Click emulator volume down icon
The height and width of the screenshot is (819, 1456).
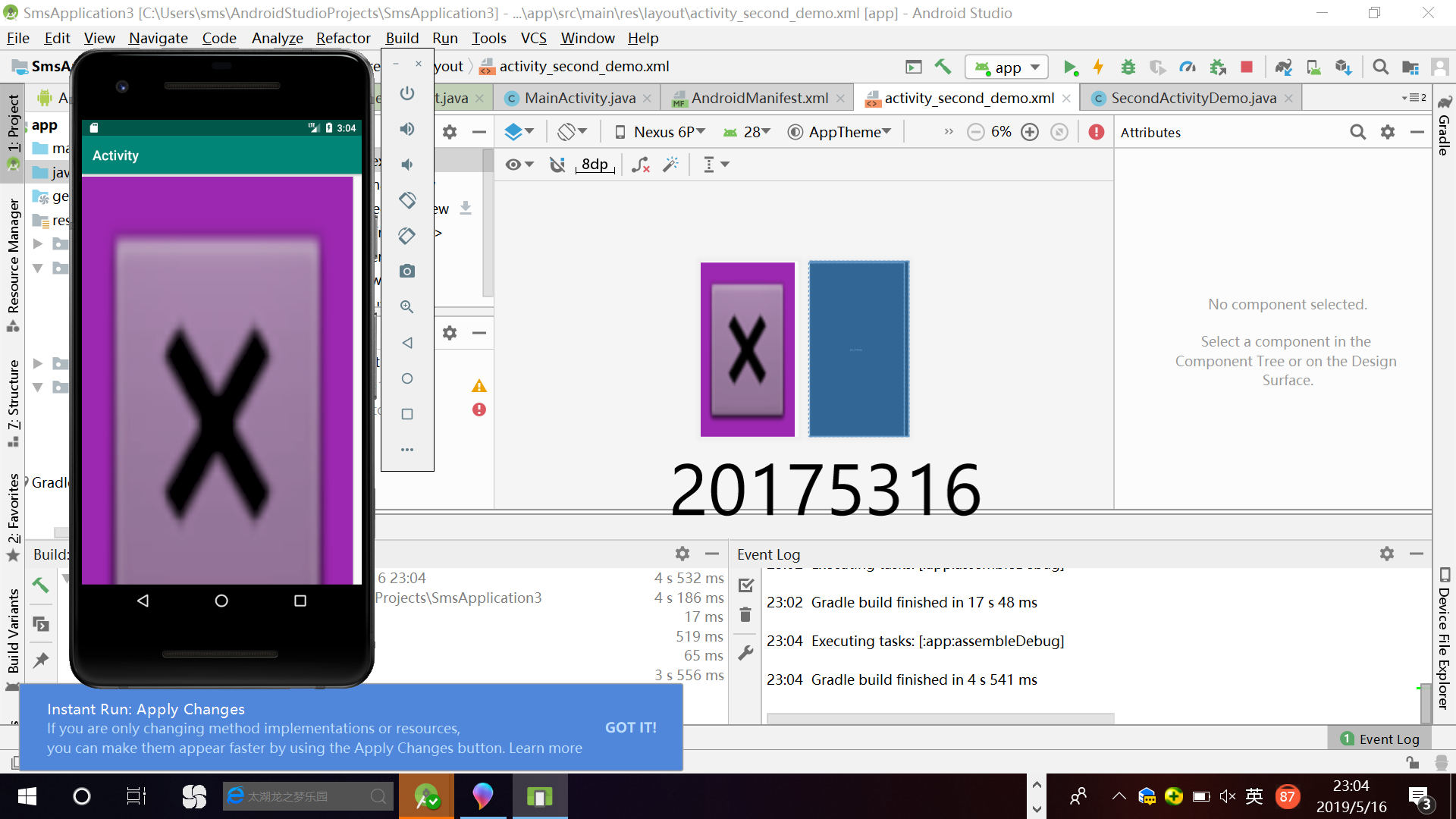pyautogui.click(x=407, y=165)
